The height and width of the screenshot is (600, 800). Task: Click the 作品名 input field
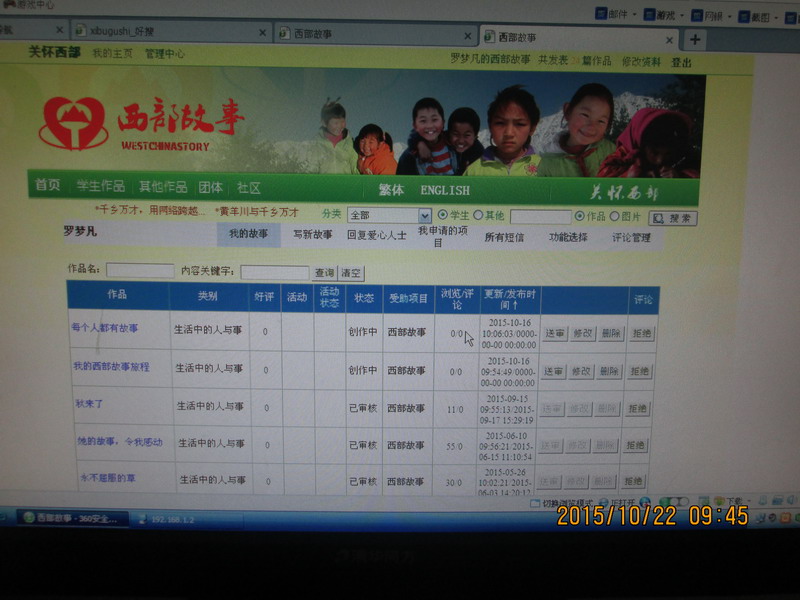point(140,270)
